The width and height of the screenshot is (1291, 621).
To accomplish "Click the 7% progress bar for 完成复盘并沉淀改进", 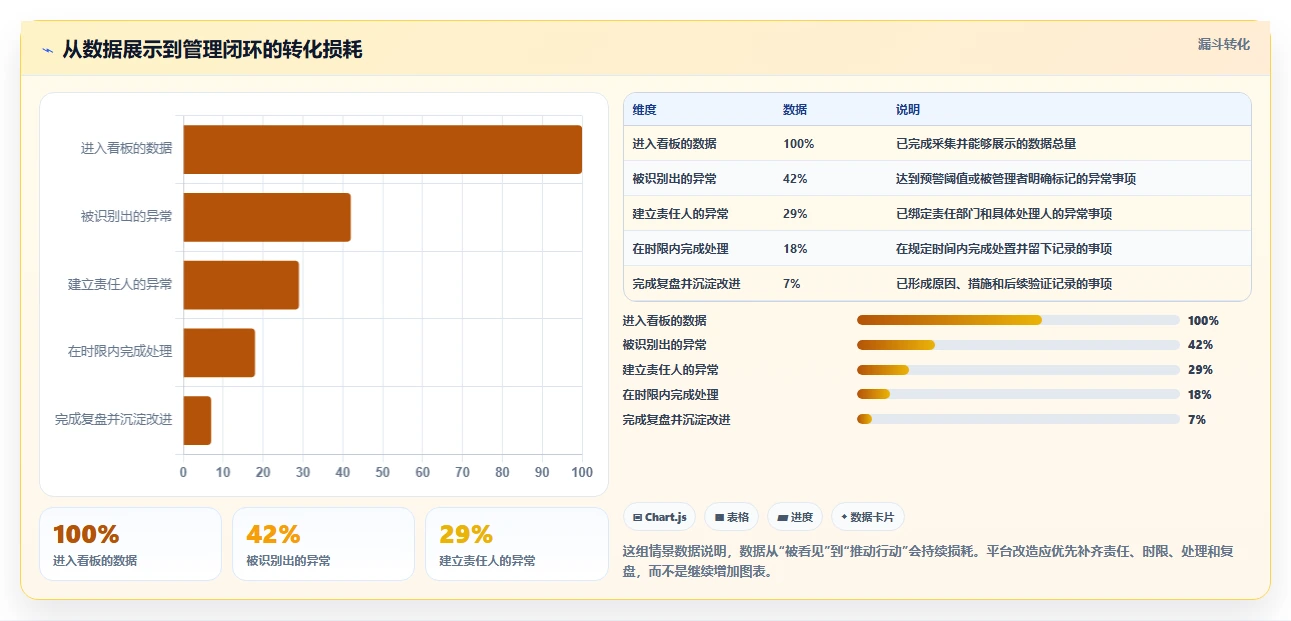I will (x=1018, y=420).
